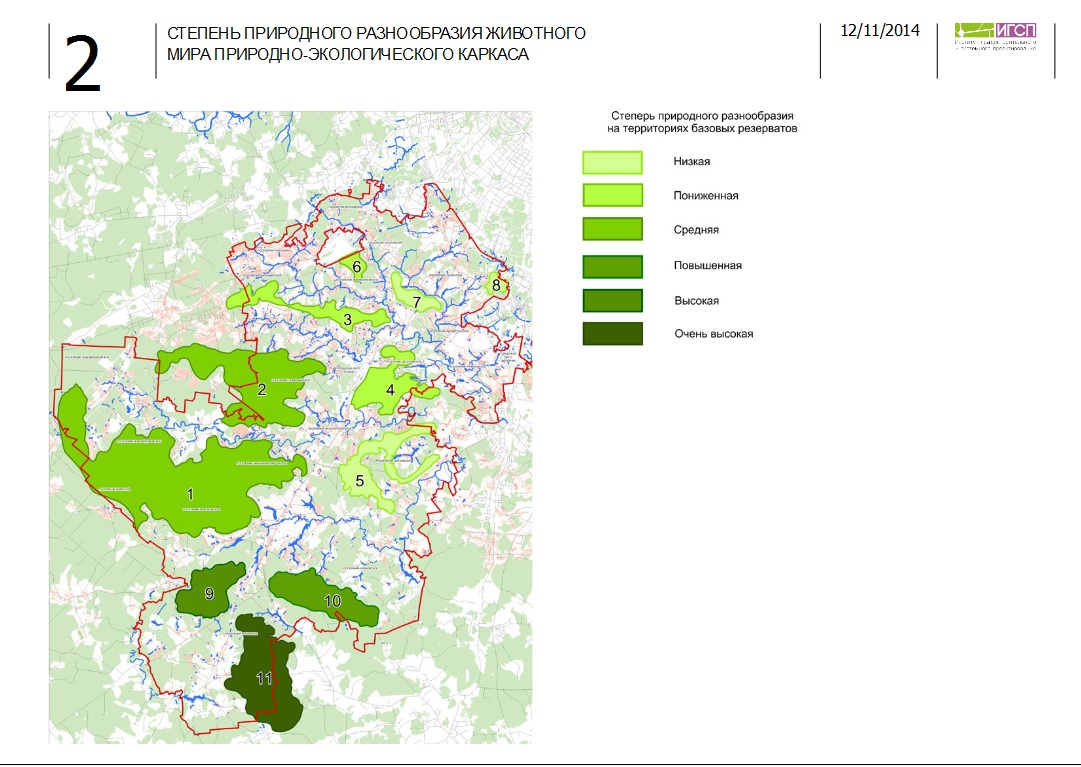Select the Средняя legend swatch
The height and width of the screenshot is (767, 1081).
point(612,229)
